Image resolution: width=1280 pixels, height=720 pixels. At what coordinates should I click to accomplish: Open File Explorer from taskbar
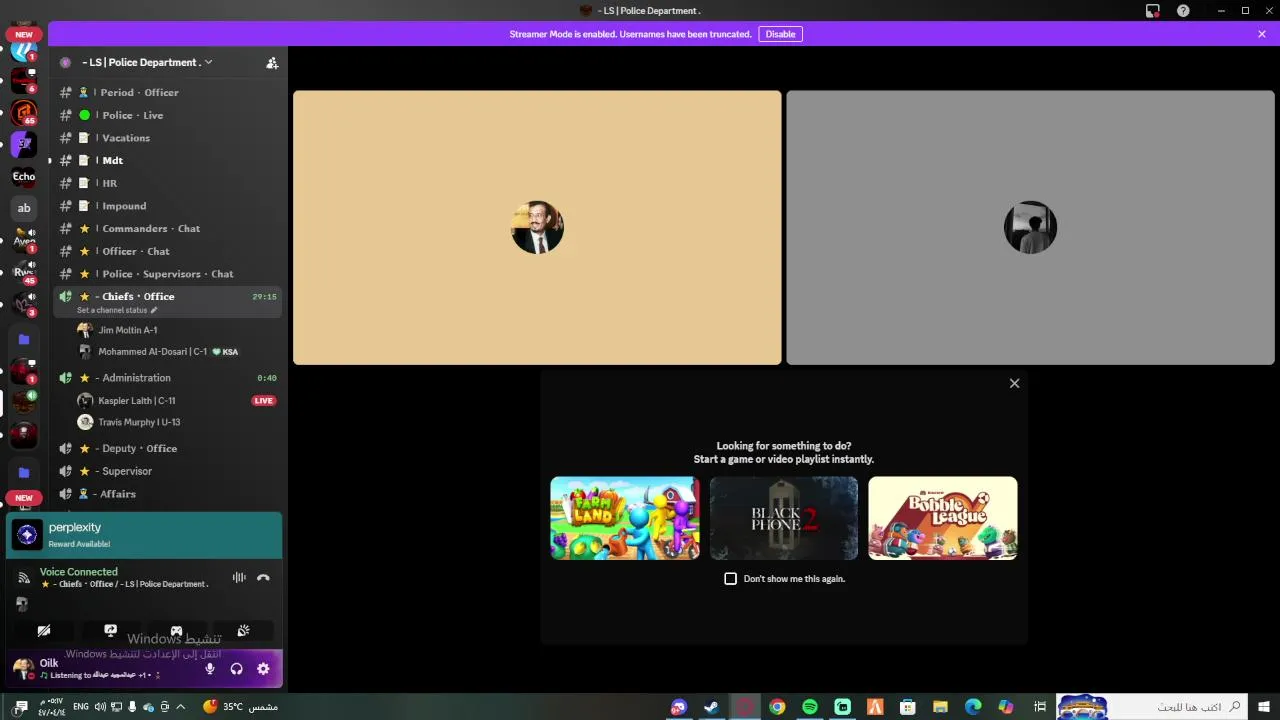[x=940, y=707]
